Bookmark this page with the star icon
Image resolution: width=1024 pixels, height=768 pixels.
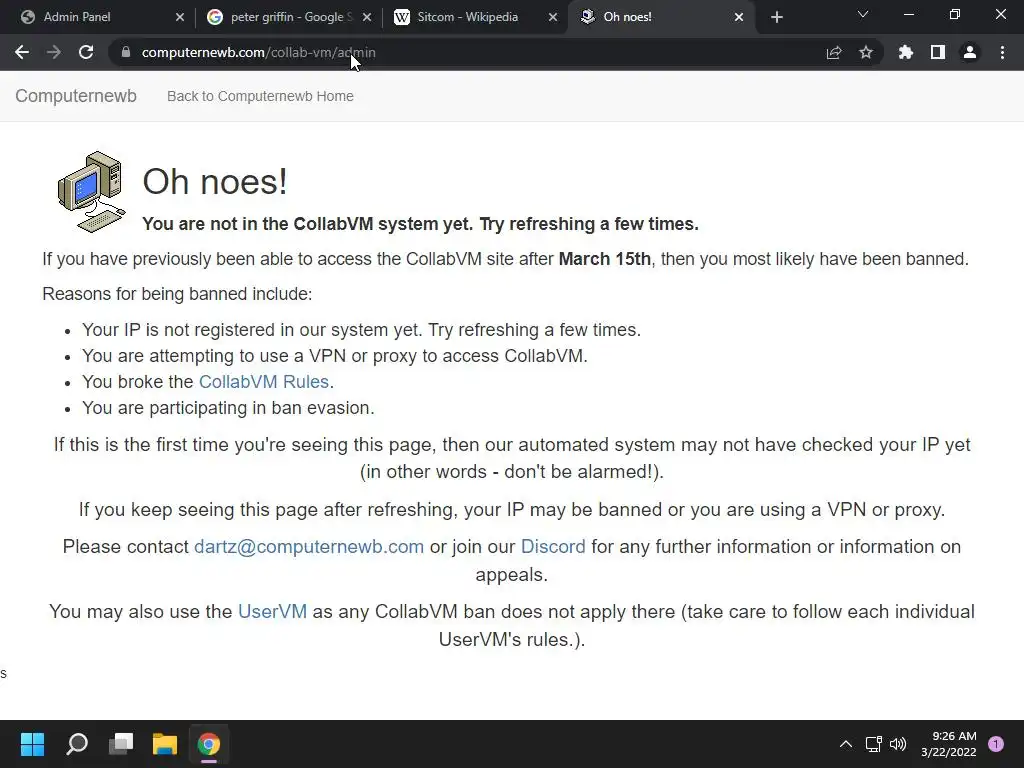click(866, 52)
